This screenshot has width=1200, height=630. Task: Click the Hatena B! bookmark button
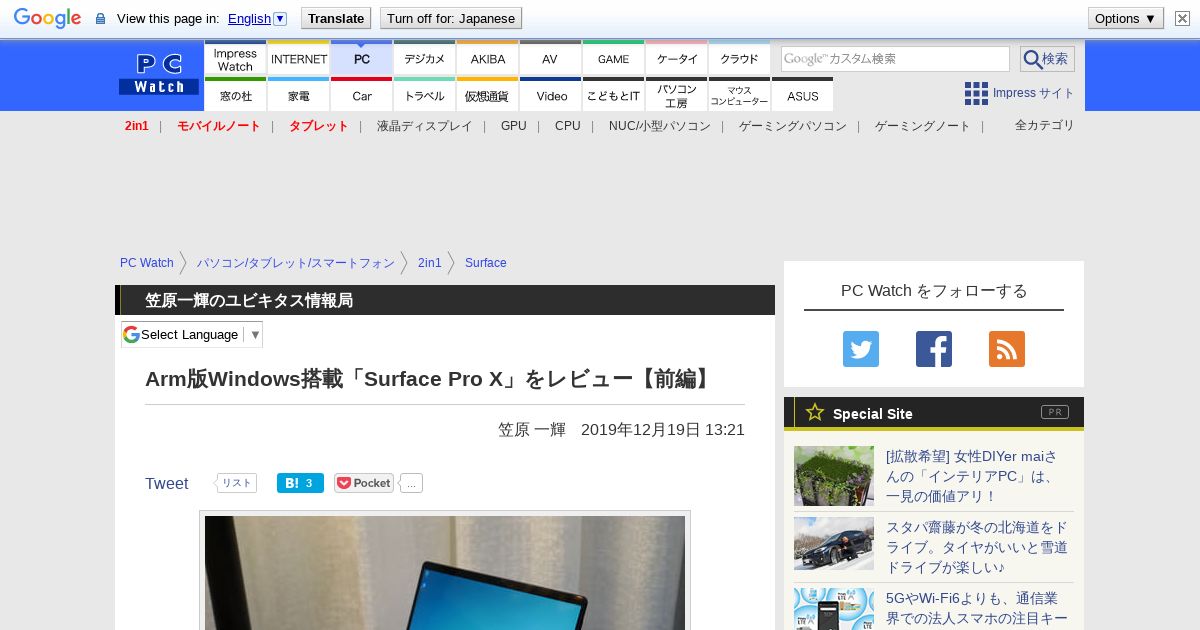pos(300,483)
